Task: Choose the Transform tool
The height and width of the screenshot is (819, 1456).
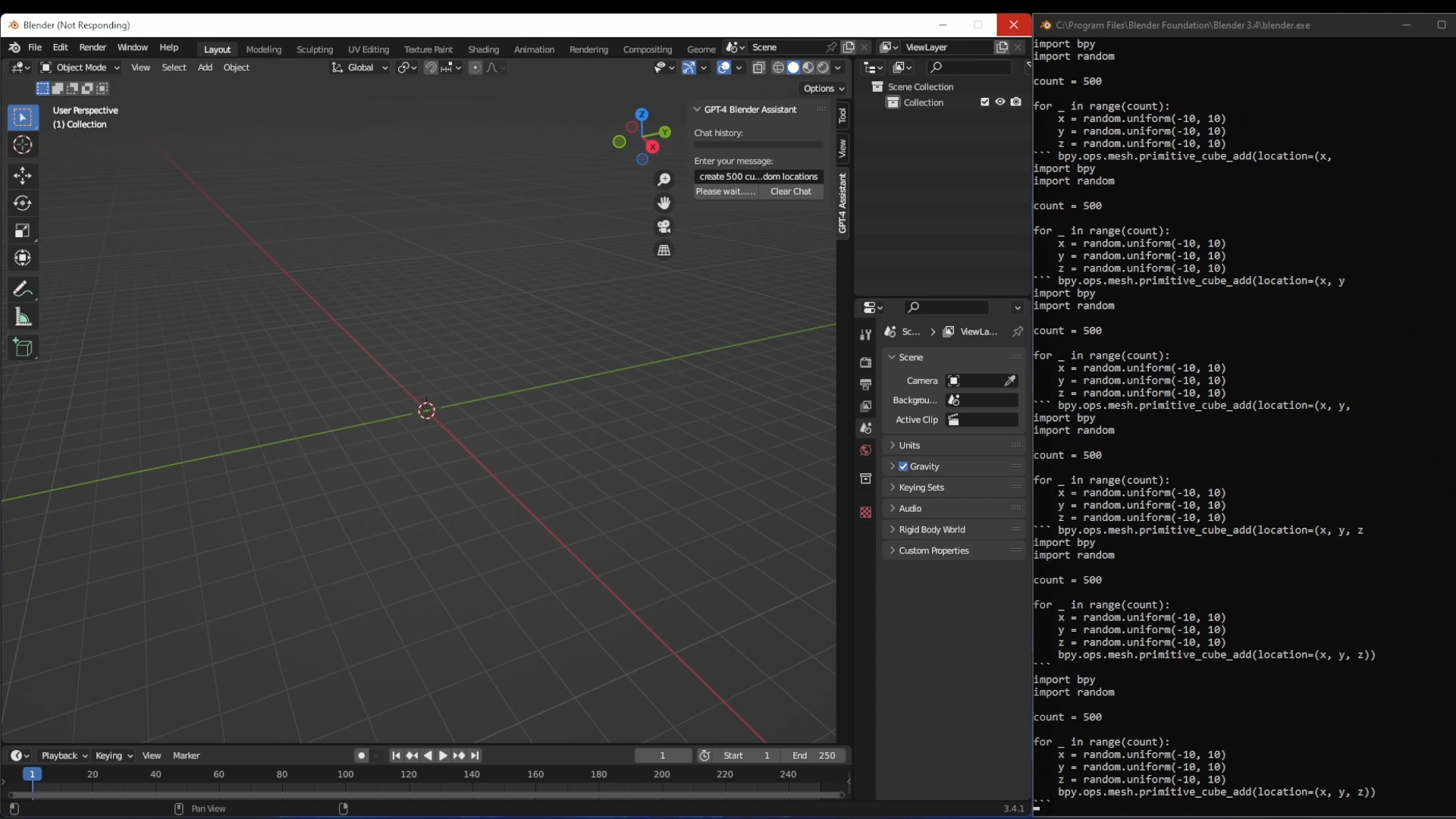Action: pyautogui.click(x=23, y=258)
